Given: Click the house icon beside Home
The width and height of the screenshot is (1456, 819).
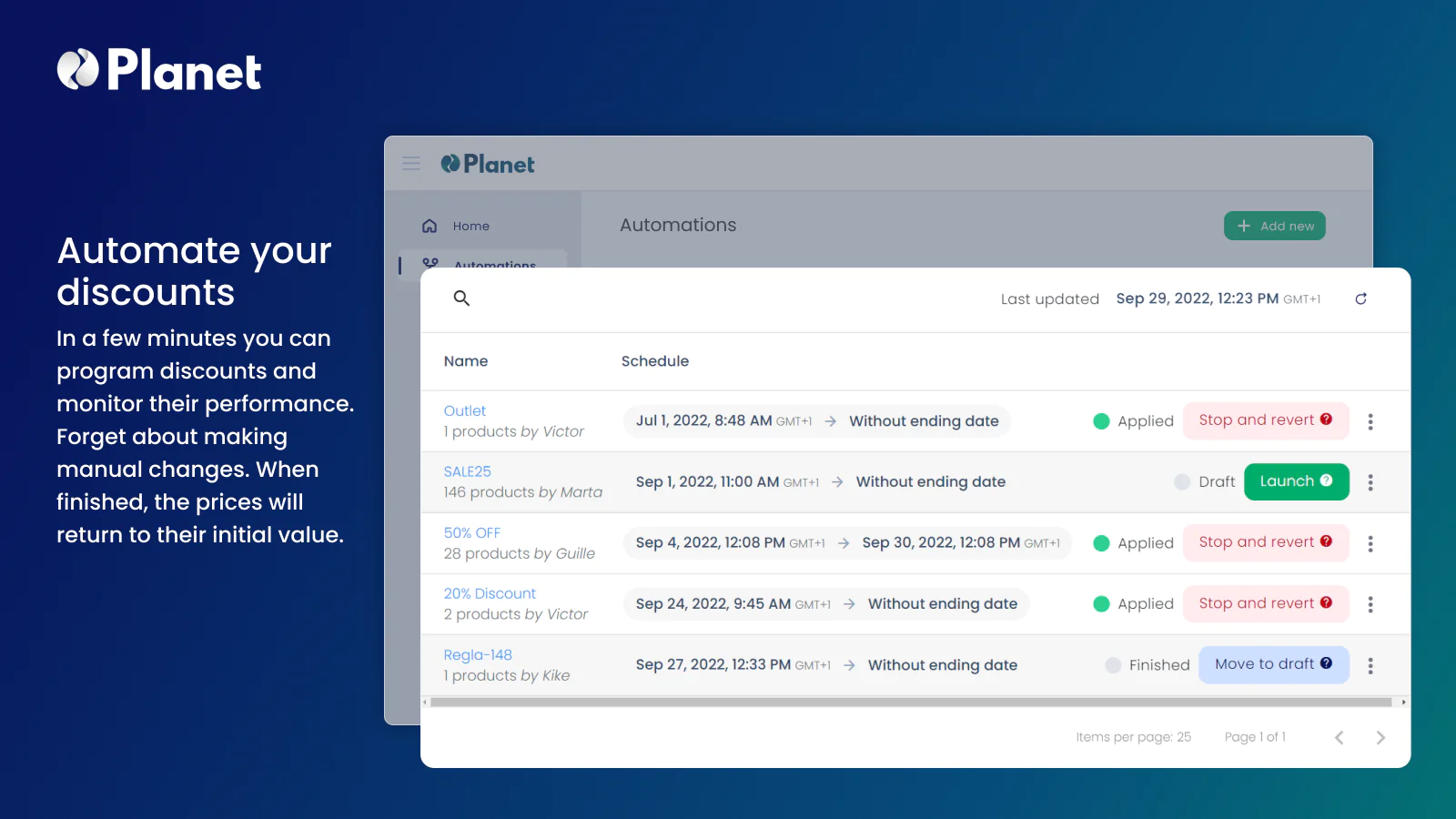Looking at the screenshot, I should 429,225.
